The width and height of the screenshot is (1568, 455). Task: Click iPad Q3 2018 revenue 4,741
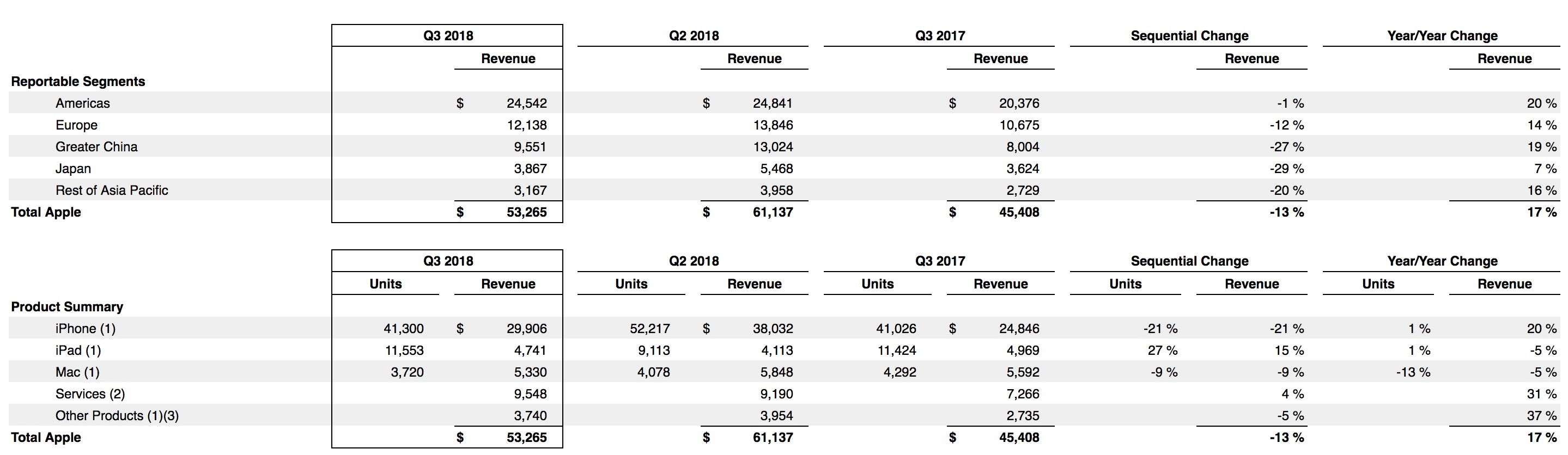pos(530,351)
